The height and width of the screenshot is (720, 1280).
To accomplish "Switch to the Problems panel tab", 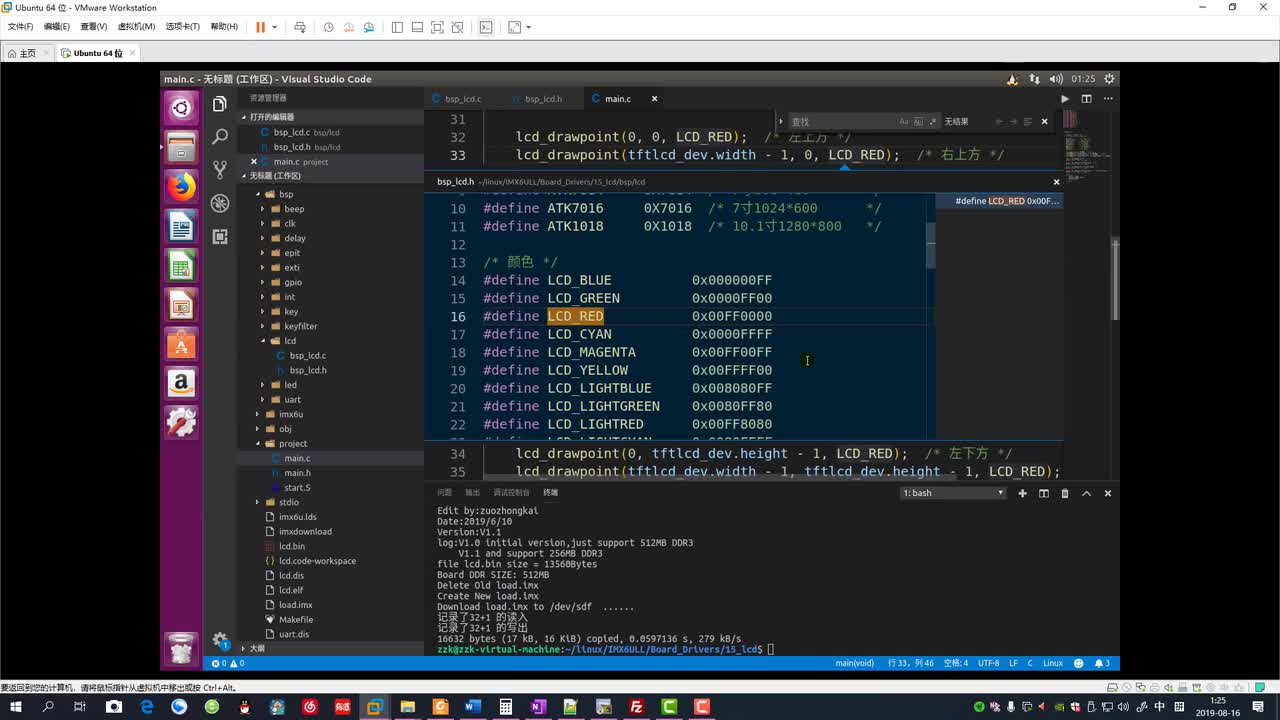I will 444,493.
